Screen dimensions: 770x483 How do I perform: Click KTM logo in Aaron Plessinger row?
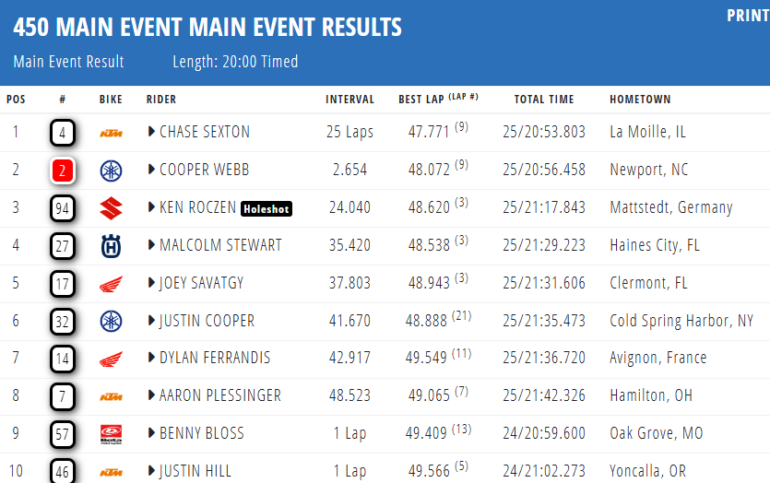pos(110,397)
